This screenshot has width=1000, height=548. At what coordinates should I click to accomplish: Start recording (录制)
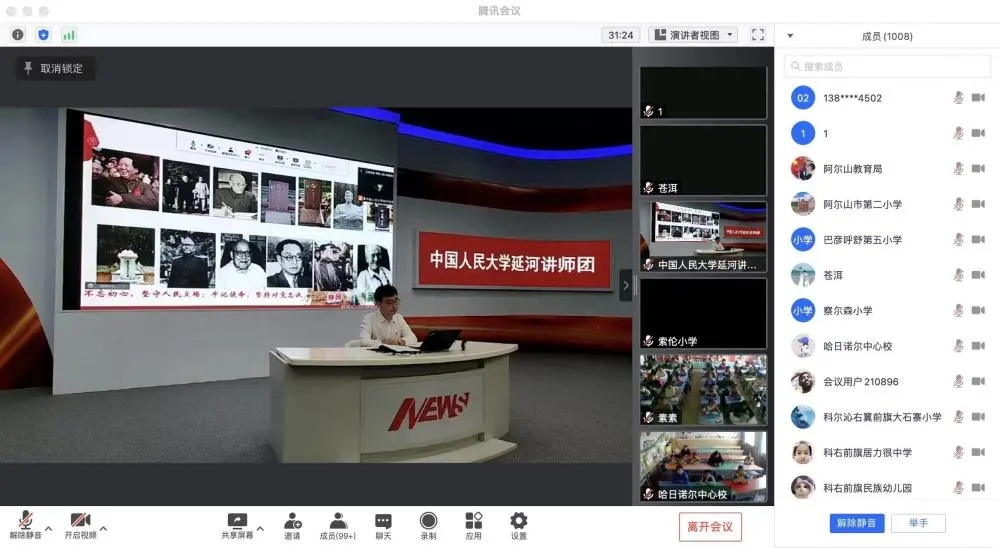tap(429, 526)
